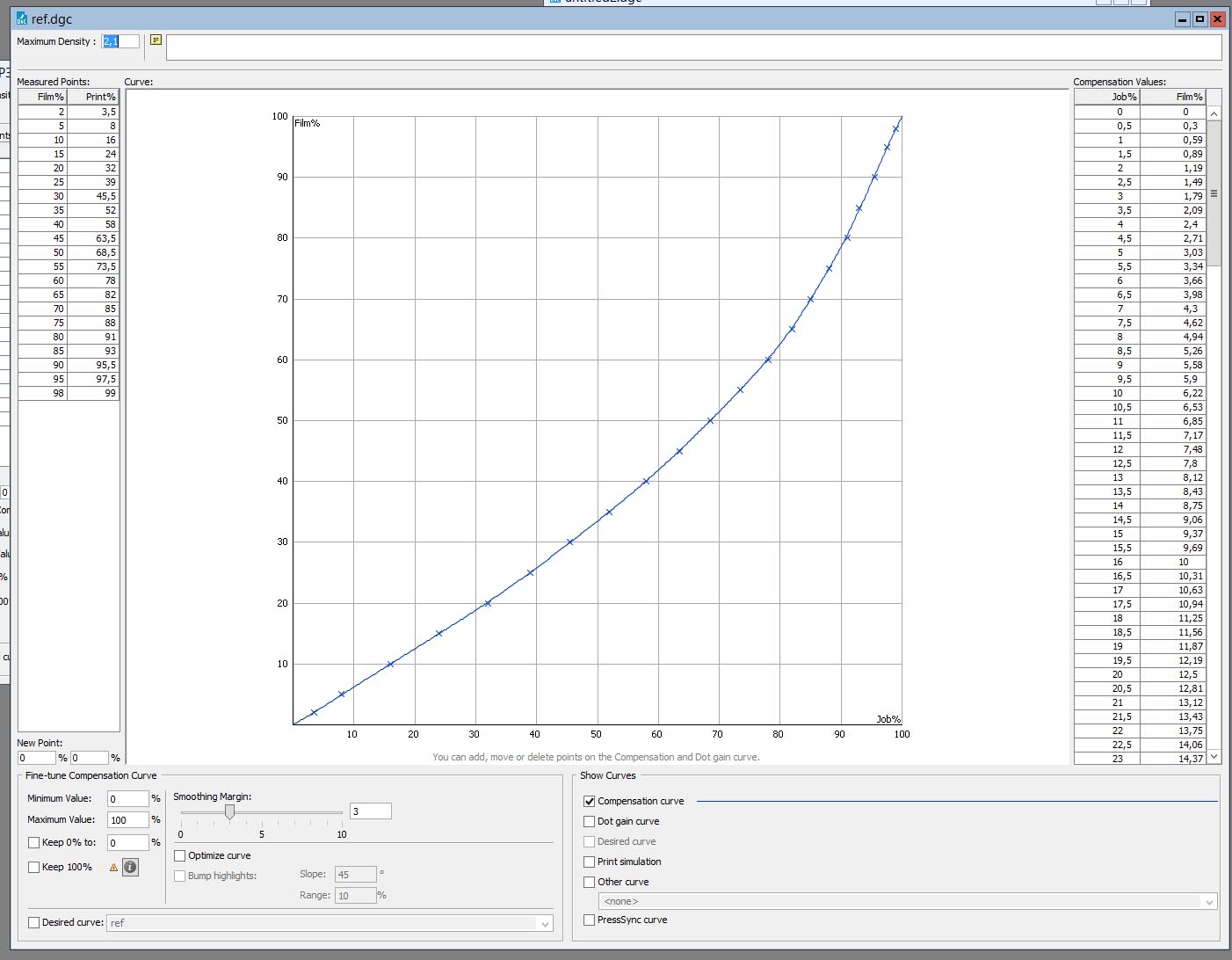Click the Maximum Value field
This screenshot has width=1232, height=960.
(x=128, y=819)
